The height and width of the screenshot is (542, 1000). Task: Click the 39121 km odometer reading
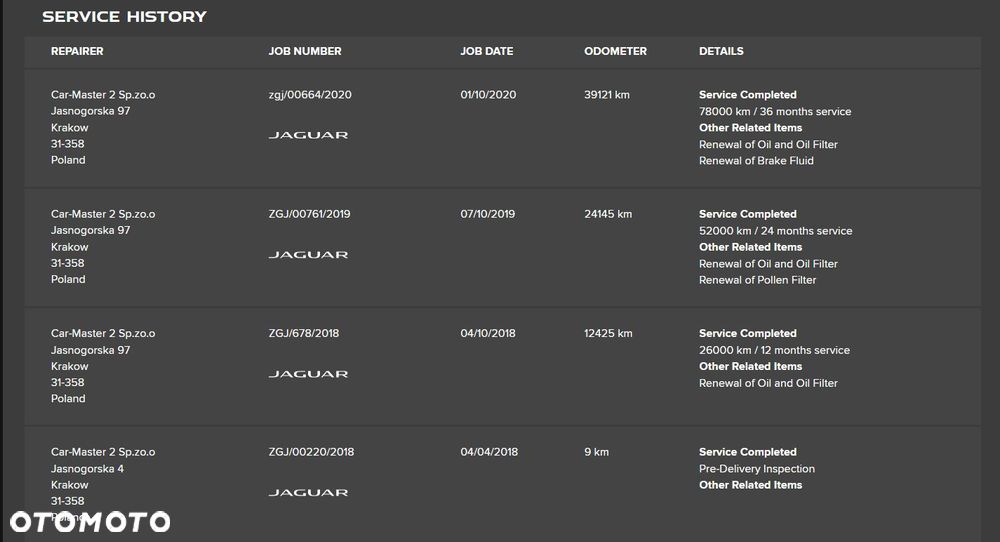[x=607, y=95]
